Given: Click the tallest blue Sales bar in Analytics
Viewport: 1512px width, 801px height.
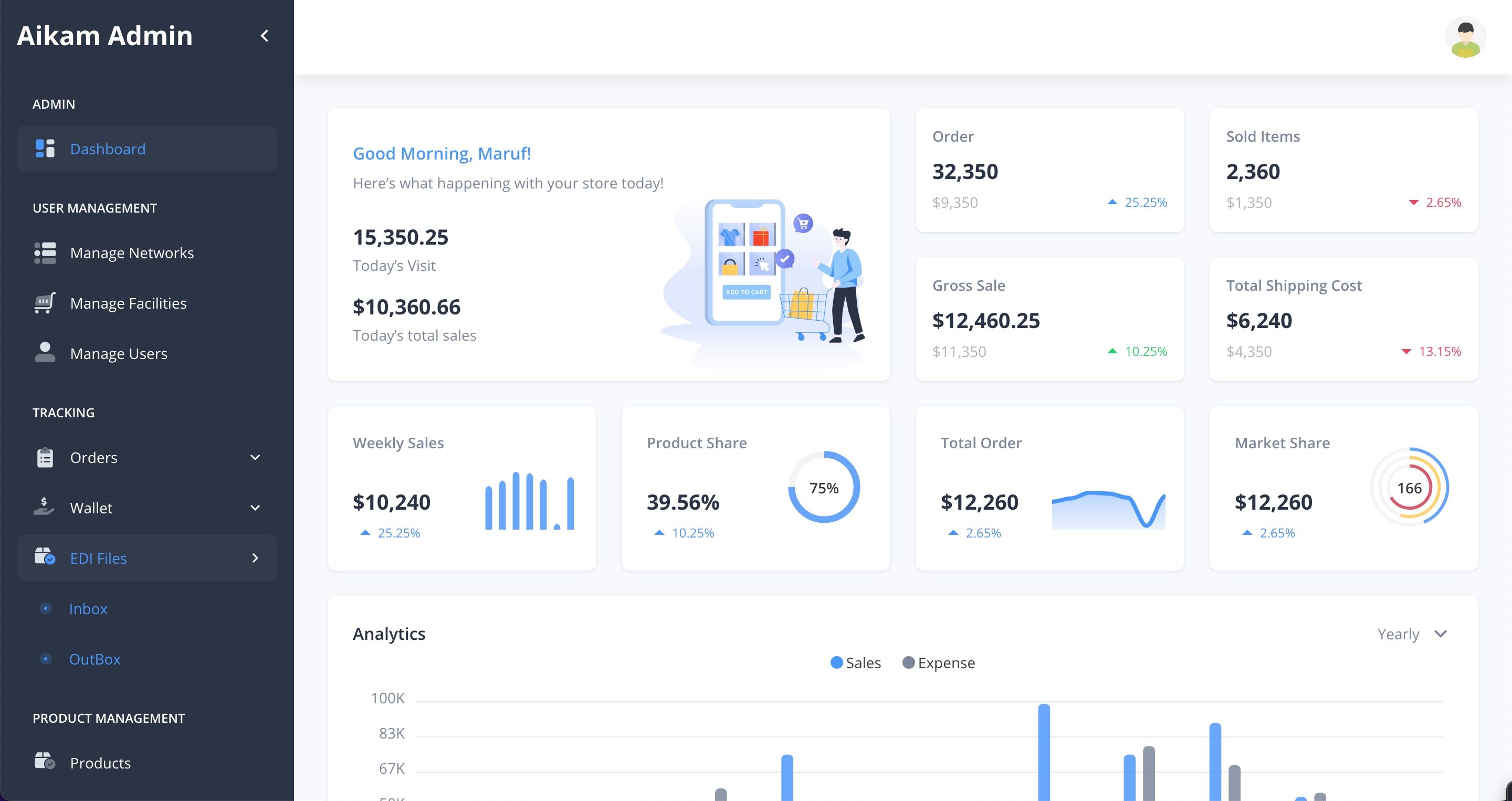Looking at the screenshot, I should [x=1044, y=752].
